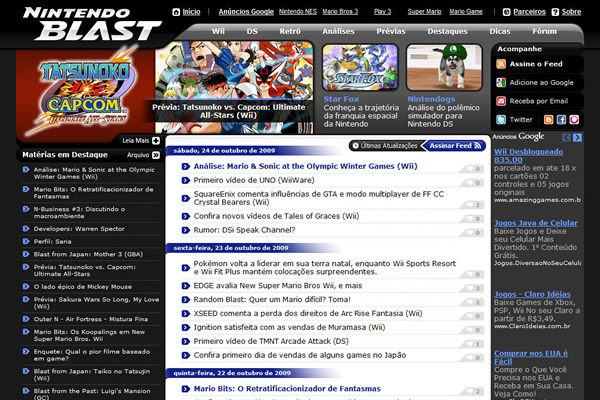Click the Nintendogs thumbnail image
The height and width of the screenshot is (400, 600).
coord(444,67)
